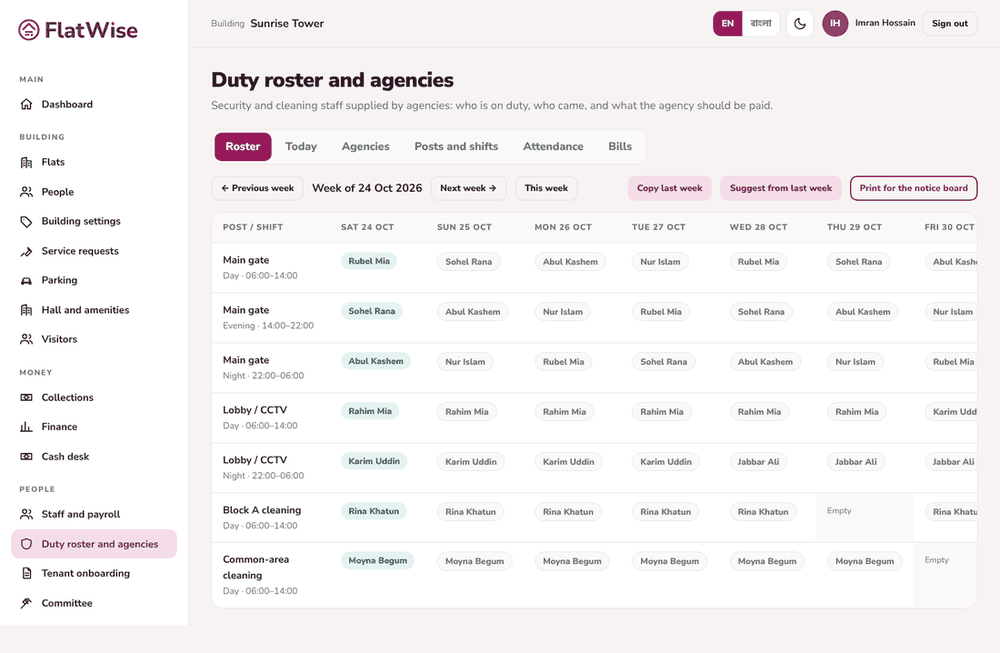Viewport: 1000px width, 653px height.
Task: Go to Next week
Action: (468, 188)
